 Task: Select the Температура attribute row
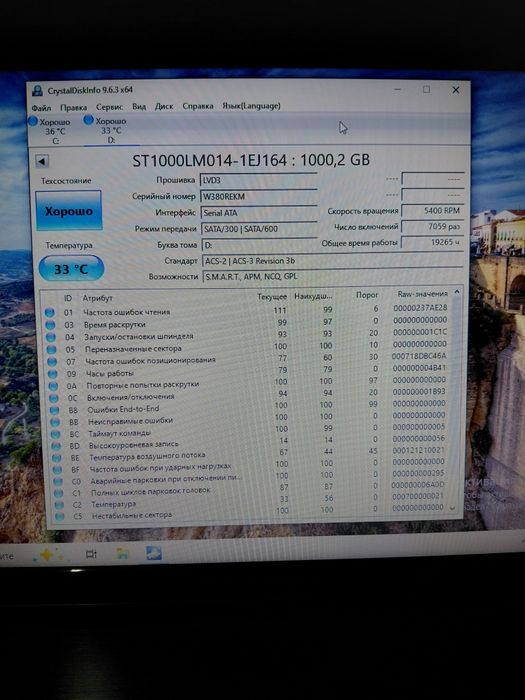pyautogui.click(x=252, y=502)
